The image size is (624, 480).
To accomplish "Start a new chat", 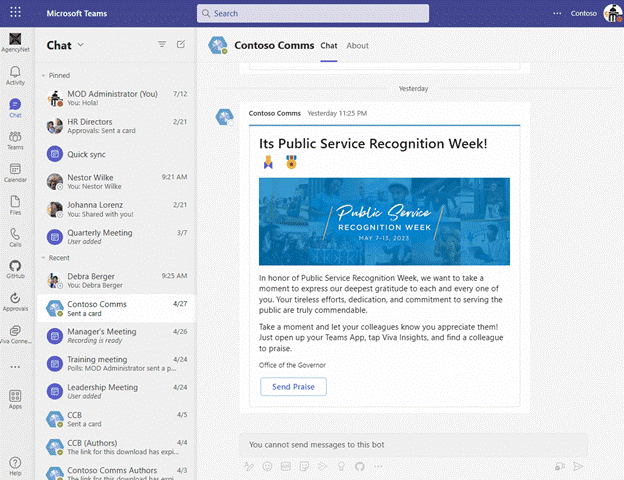I will [x=181, y=44].
